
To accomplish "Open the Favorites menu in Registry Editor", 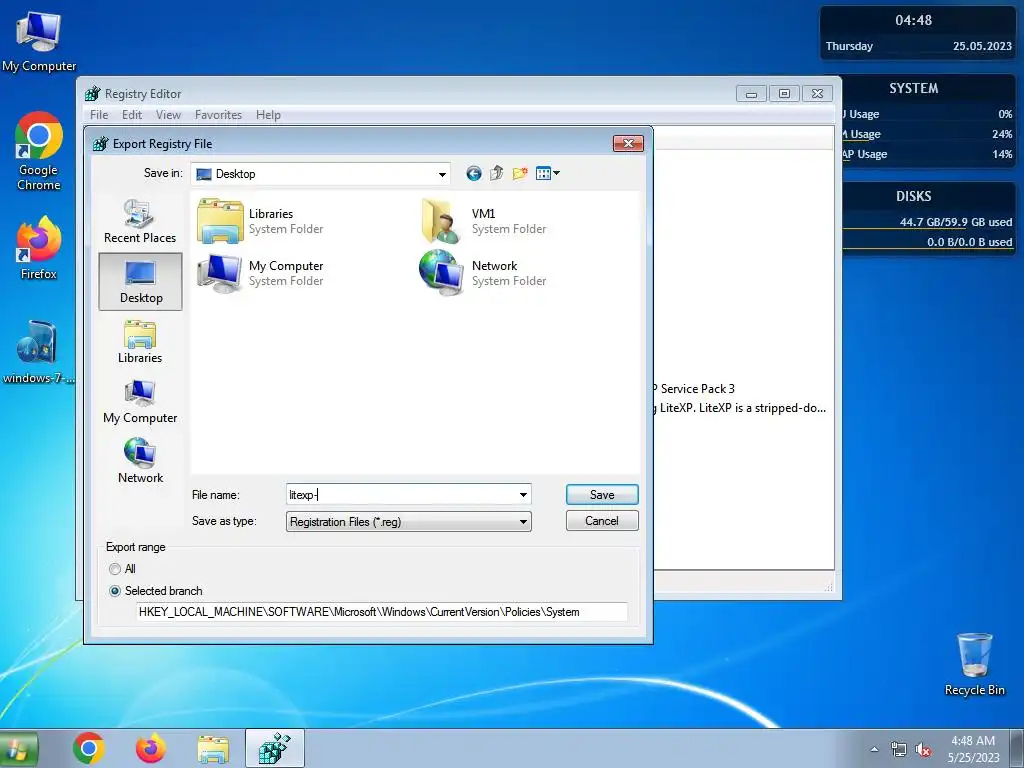I will pos(218,115).
